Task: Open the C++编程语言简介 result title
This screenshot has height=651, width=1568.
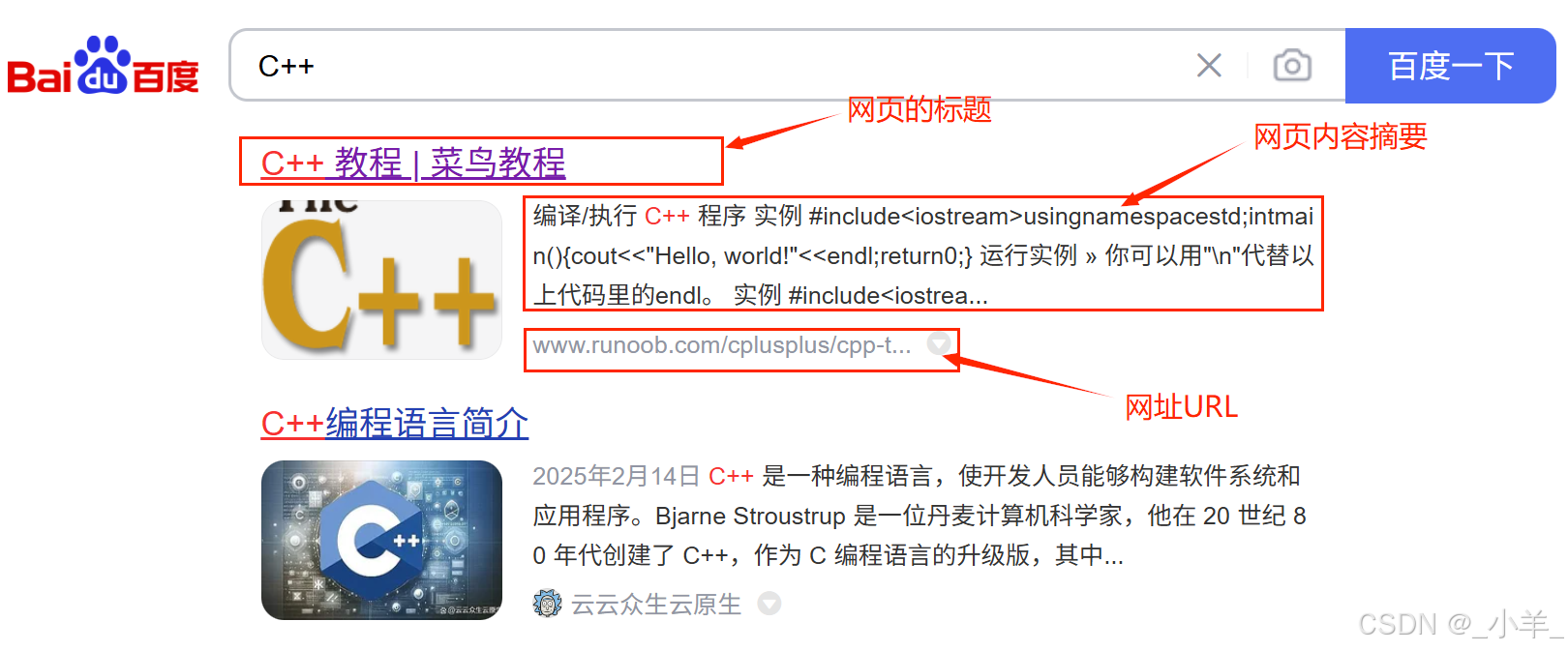Action: tap(395, 424)
